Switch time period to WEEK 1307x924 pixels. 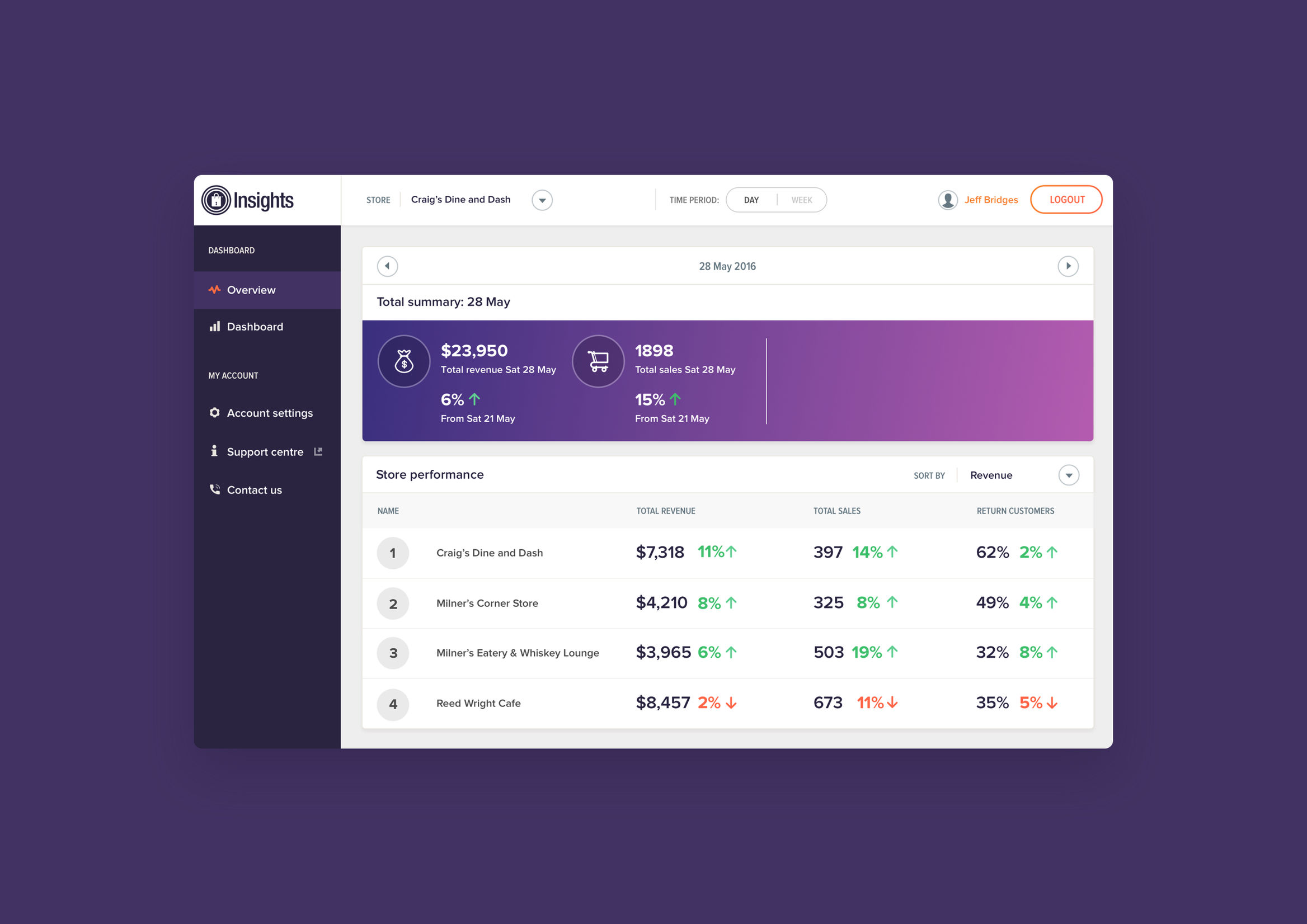[x=802, y=200]
